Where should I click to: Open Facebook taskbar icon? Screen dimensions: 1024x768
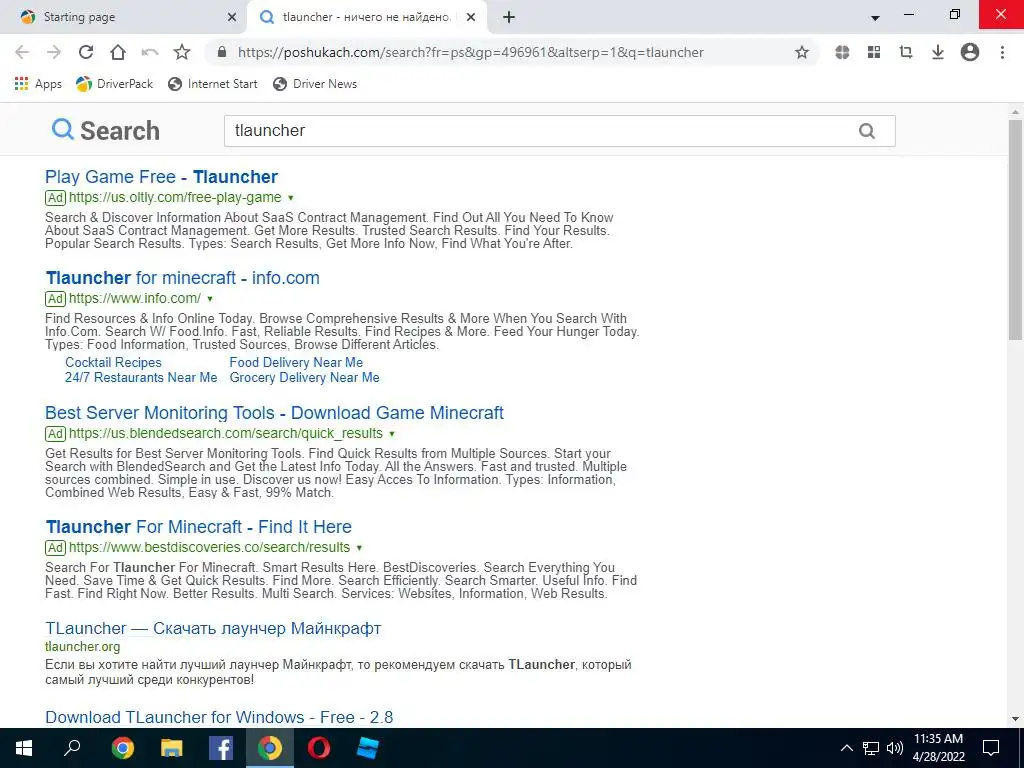pyautogui.click(x=221, y=748)
